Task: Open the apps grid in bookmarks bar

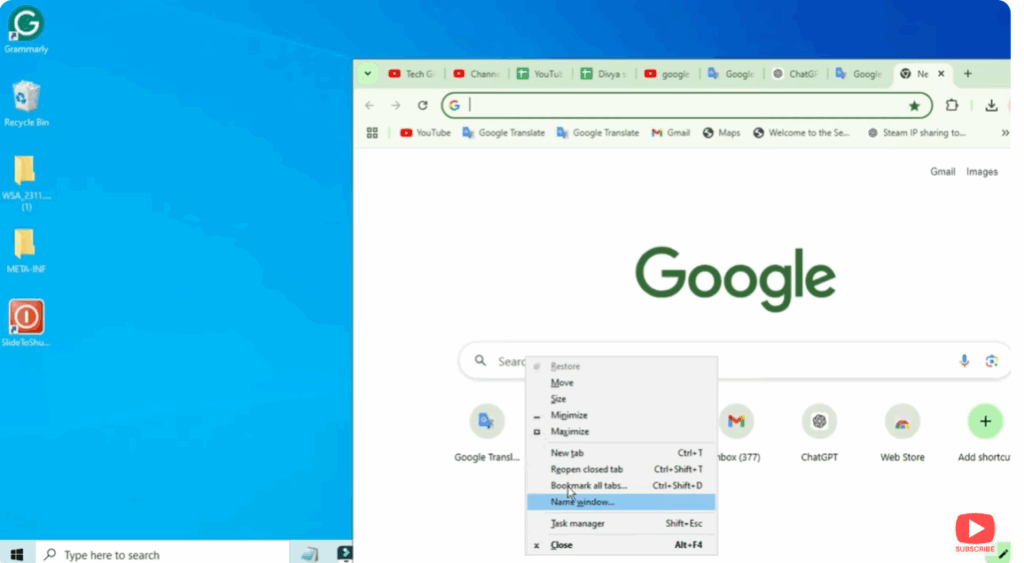Action: pos(372,133)
